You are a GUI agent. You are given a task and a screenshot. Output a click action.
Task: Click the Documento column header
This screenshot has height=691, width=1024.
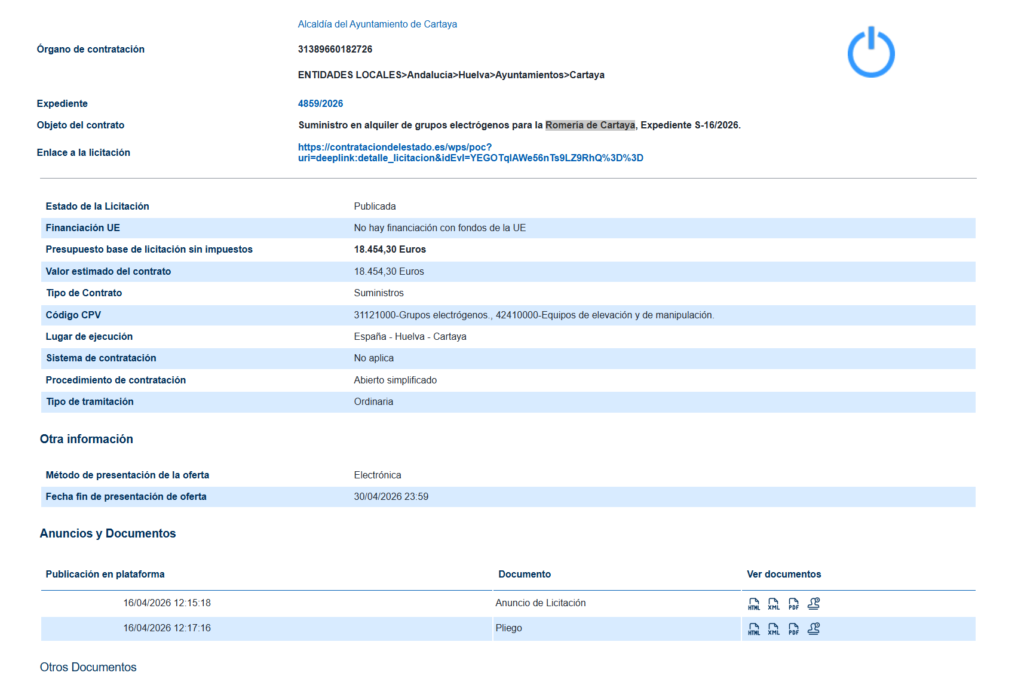pos(524,574)
